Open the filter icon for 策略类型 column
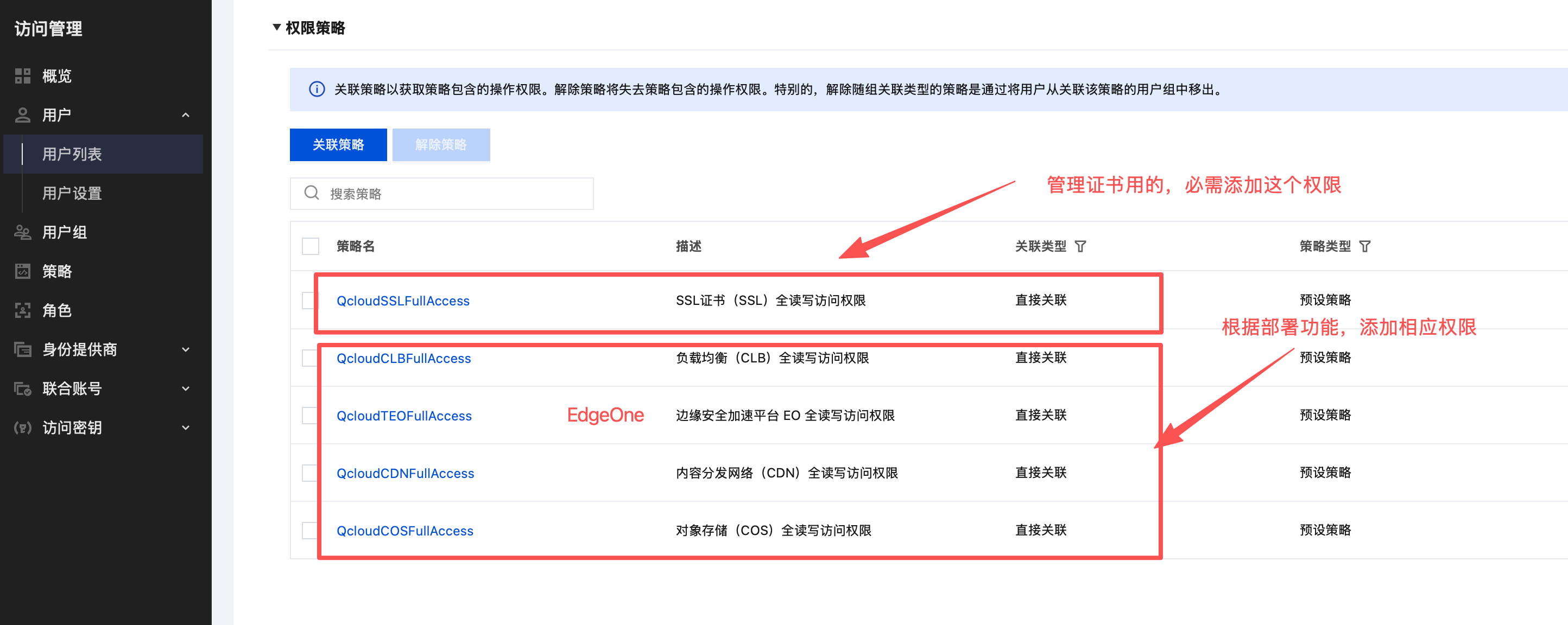The width and height of the screenshot is (1568, 625). 1365,246
